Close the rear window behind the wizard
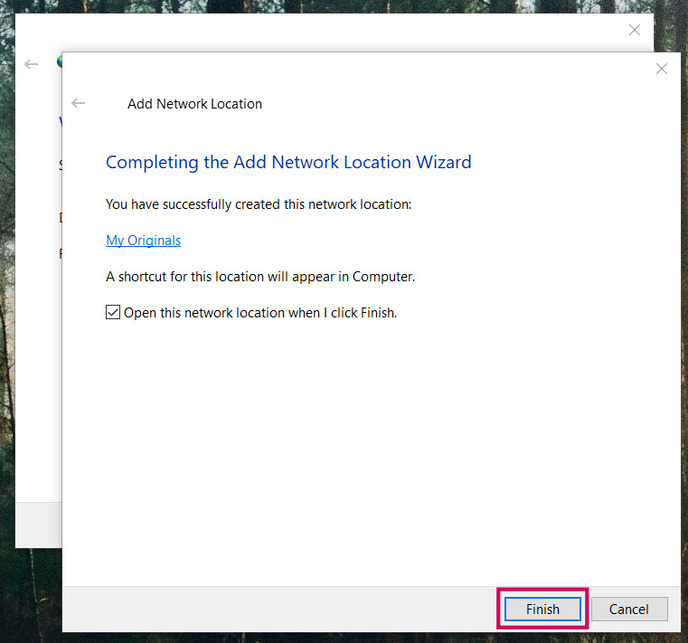The width and height of the screenshot is (688, 643). pyautogui.click(x=634, y=30)
